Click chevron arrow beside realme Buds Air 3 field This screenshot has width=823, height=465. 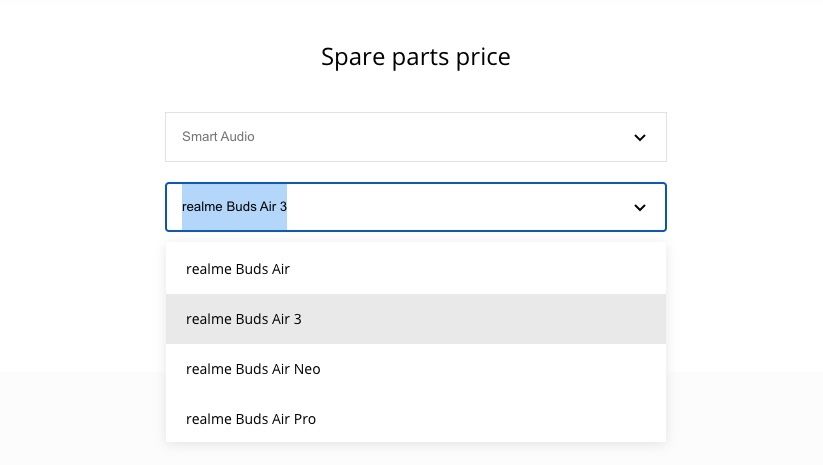[639, 207]
